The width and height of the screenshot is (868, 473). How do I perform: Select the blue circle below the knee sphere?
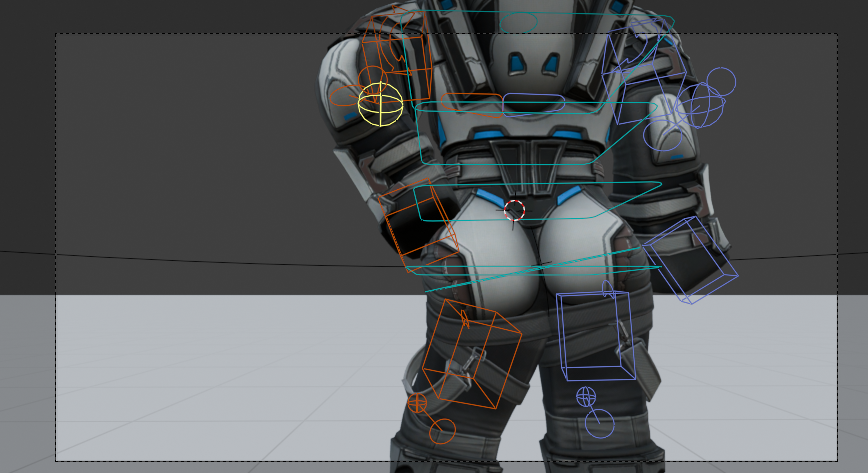point(600,424)
